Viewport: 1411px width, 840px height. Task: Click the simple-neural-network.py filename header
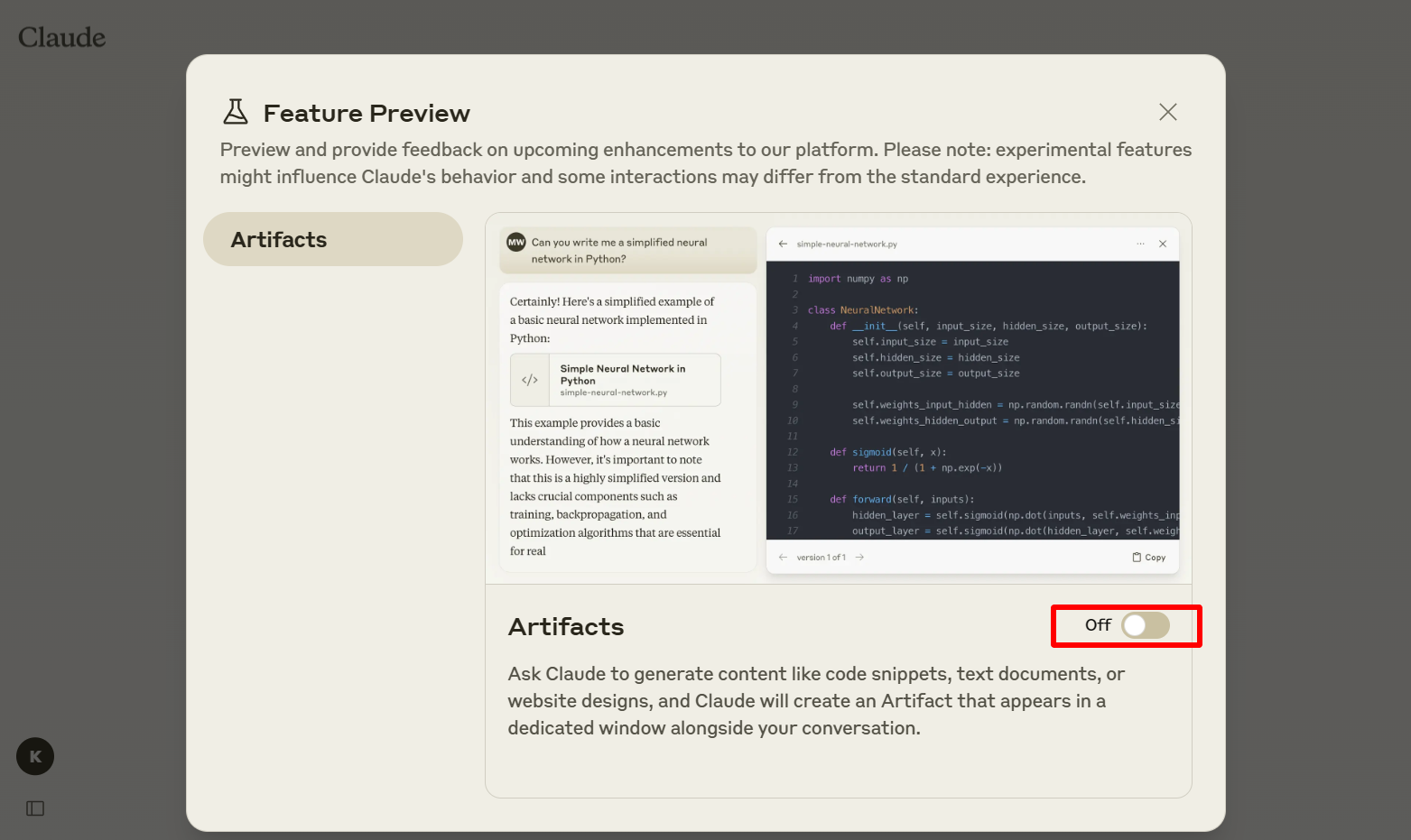tap(847, 244)
